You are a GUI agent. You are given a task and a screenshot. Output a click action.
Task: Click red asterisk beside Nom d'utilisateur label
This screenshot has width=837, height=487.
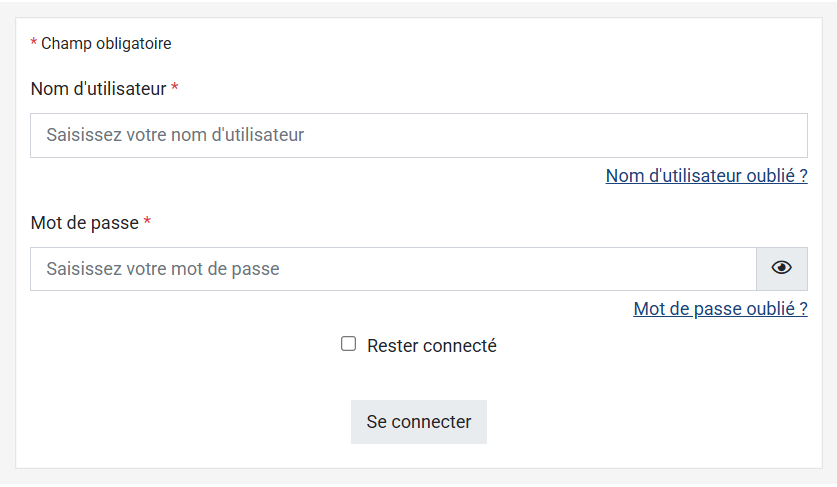[175, 89]
